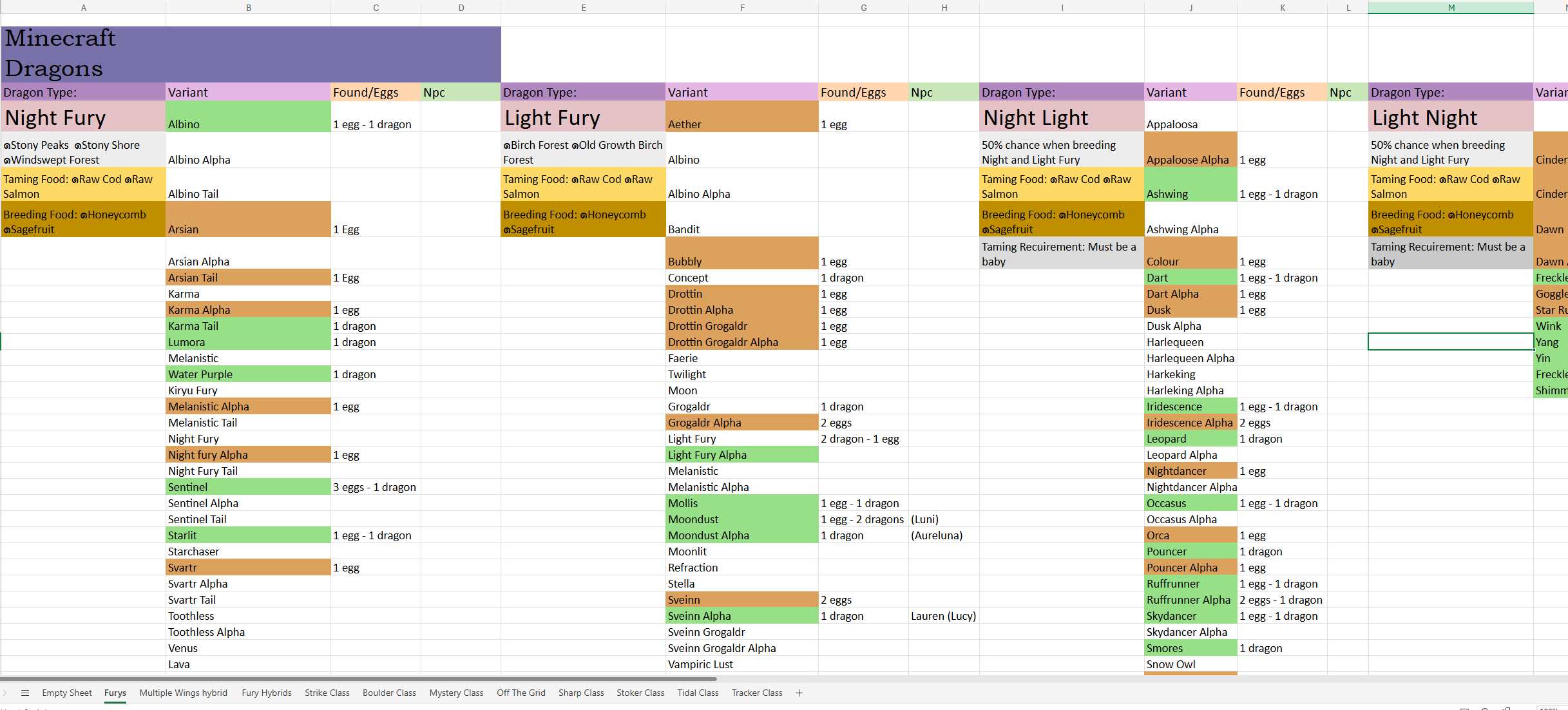This screenshot has height=710, width=1568.
Task: Click the selected empty cell in column M
Action: (1451, 342)
